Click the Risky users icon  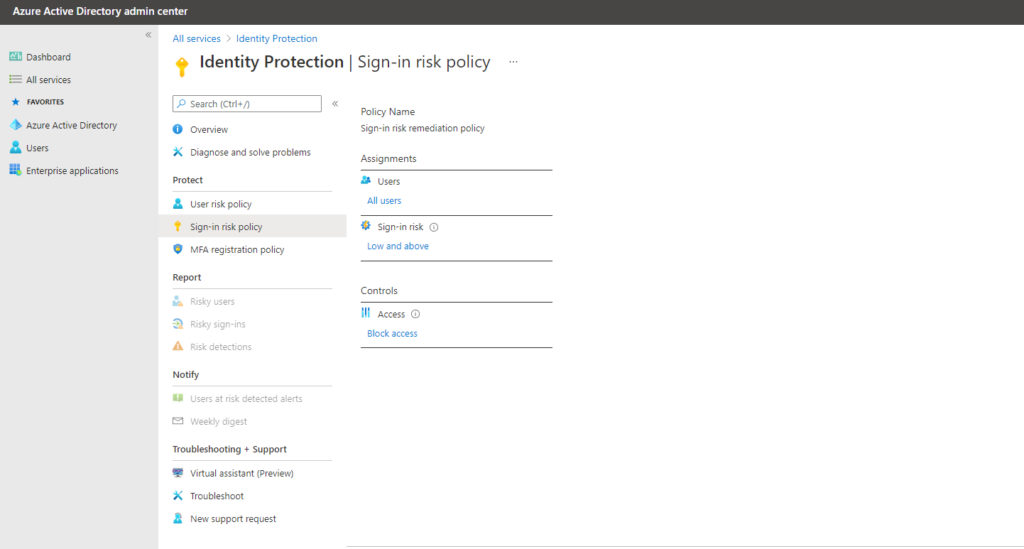[178, 301]
